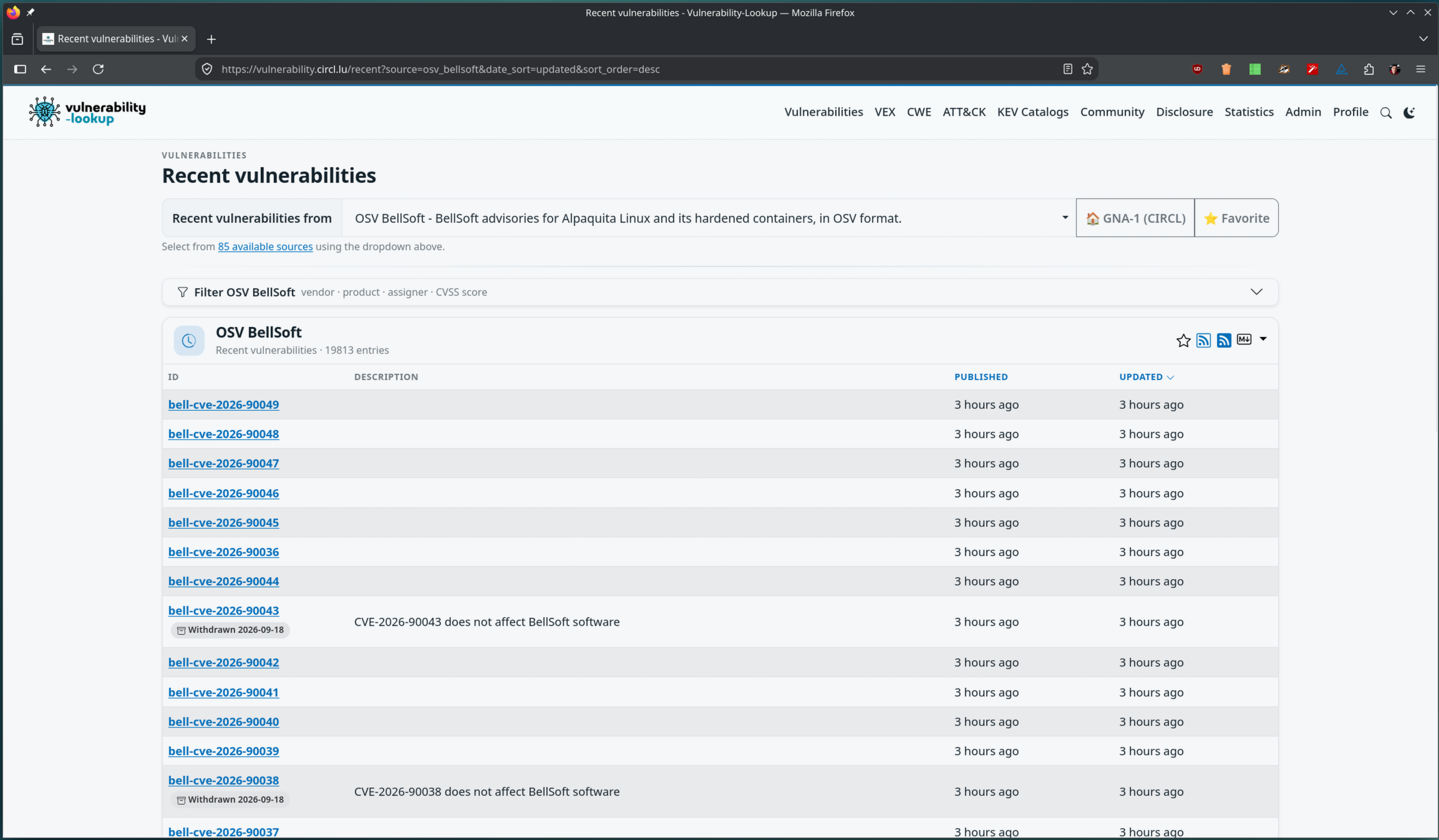Bookmark this page with the address-bar star
Screen dimensions: 1439x840
1087,69
